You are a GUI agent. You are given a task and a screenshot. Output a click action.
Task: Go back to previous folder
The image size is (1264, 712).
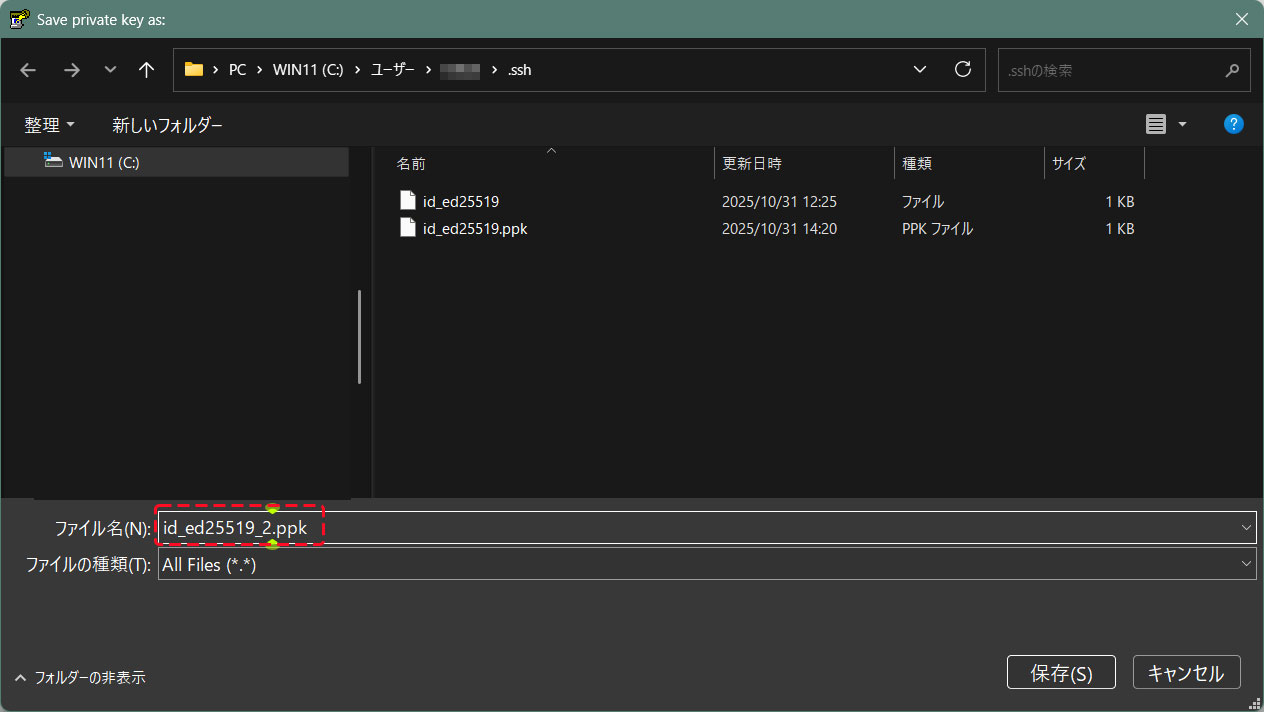tap(28, 70)
